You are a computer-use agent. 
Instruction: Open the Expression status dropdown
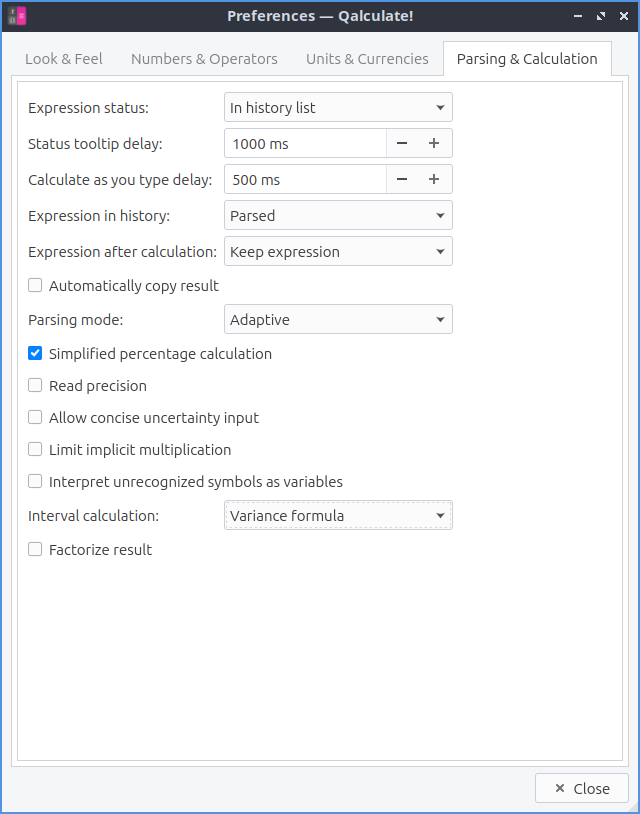(338, 108)
